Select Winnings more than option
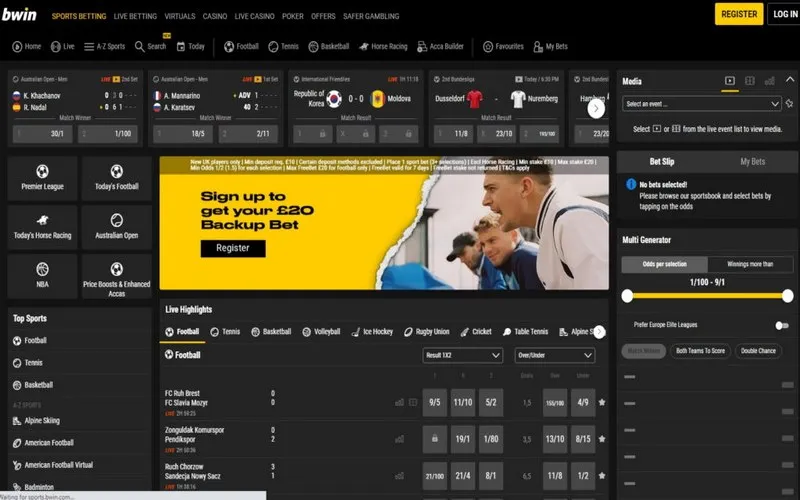The image size is (800, 500). (750, 264)
